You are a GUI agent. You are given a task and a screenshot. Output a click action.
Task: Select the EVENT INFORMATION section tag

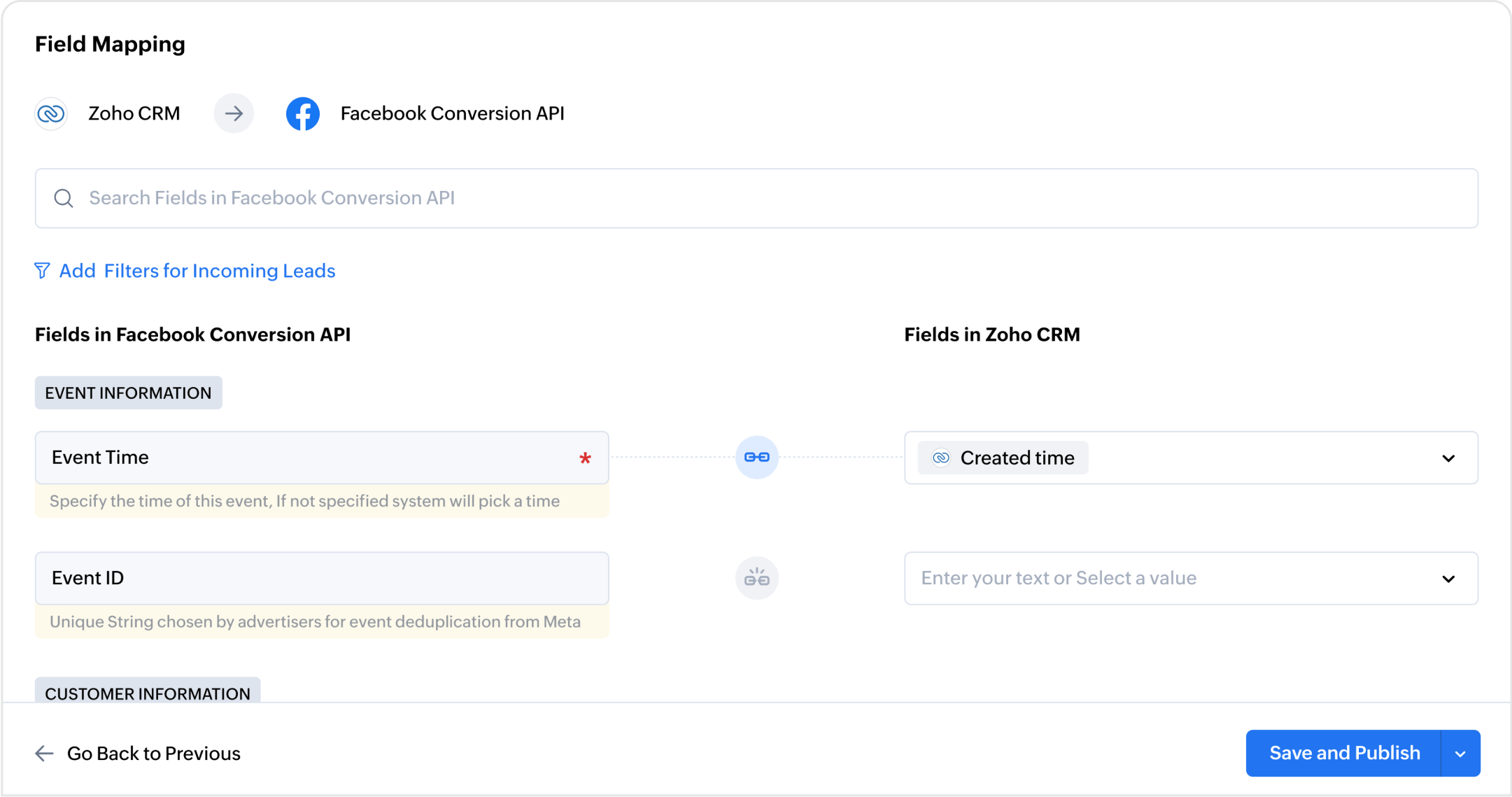point(128,393)
